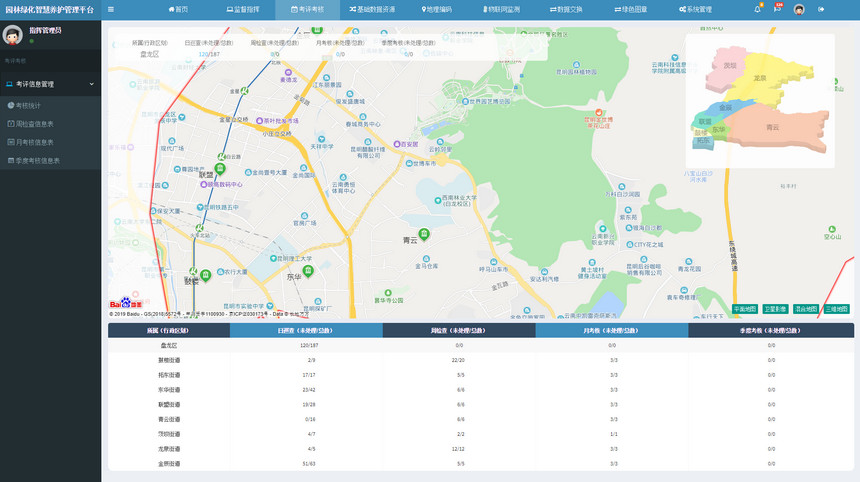Open the 基础数据资源 top menu
Screen dimensions: 860x482
[371, 9]
